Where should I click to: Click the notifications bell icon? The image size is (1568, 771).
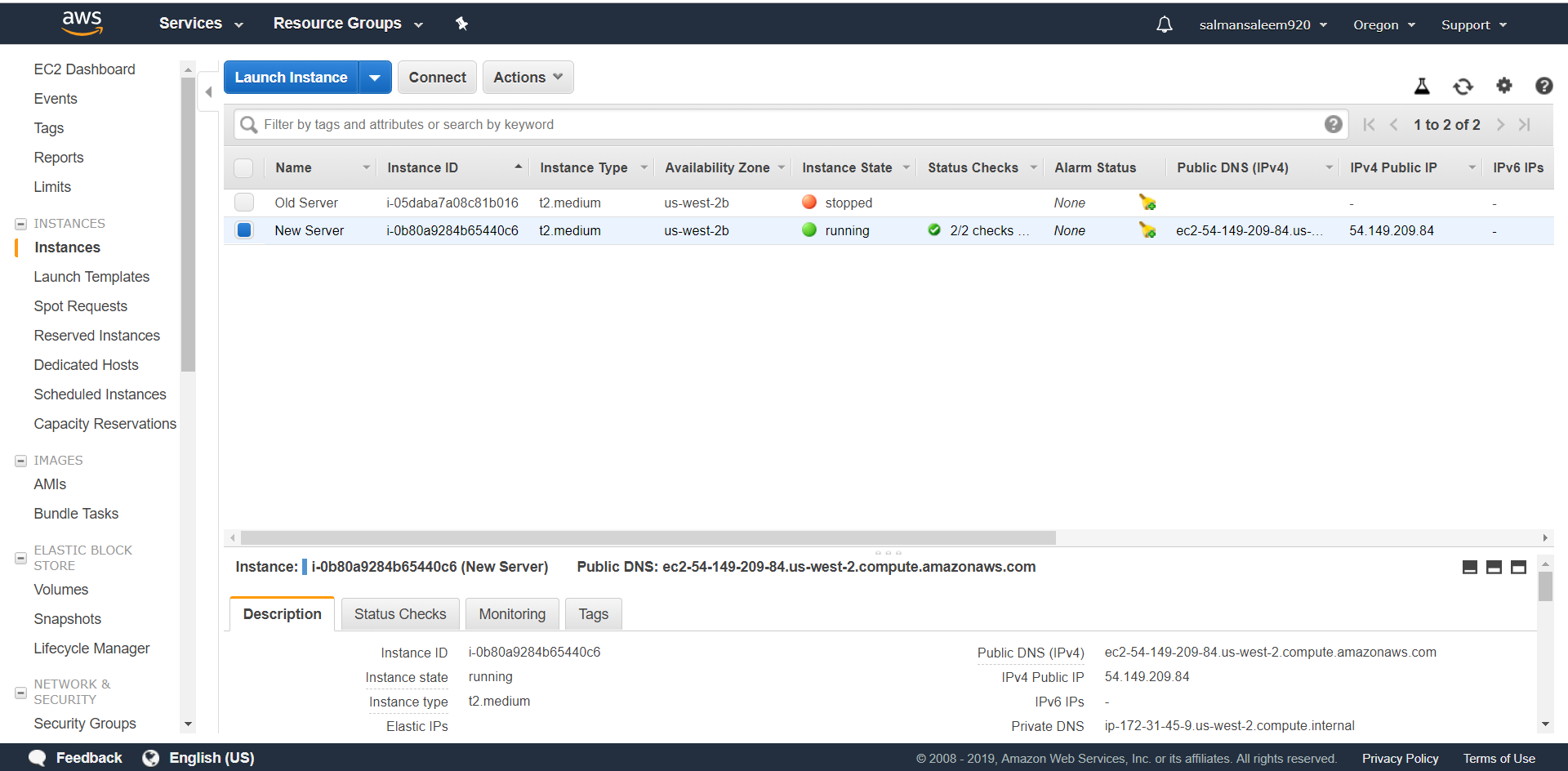coord(1164,25)
